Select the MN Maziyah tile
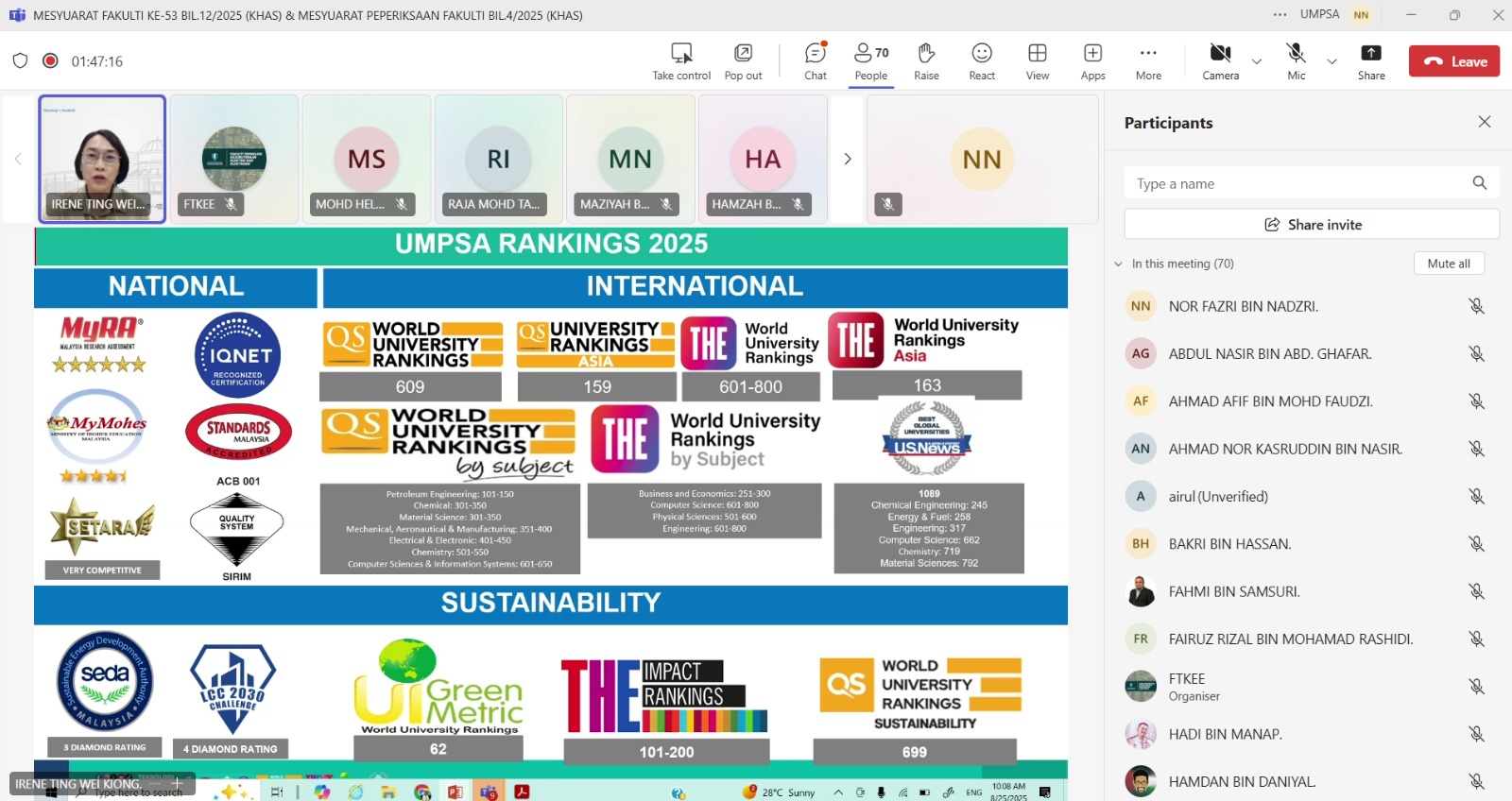Screen dimensions: 1512x801 630,159
